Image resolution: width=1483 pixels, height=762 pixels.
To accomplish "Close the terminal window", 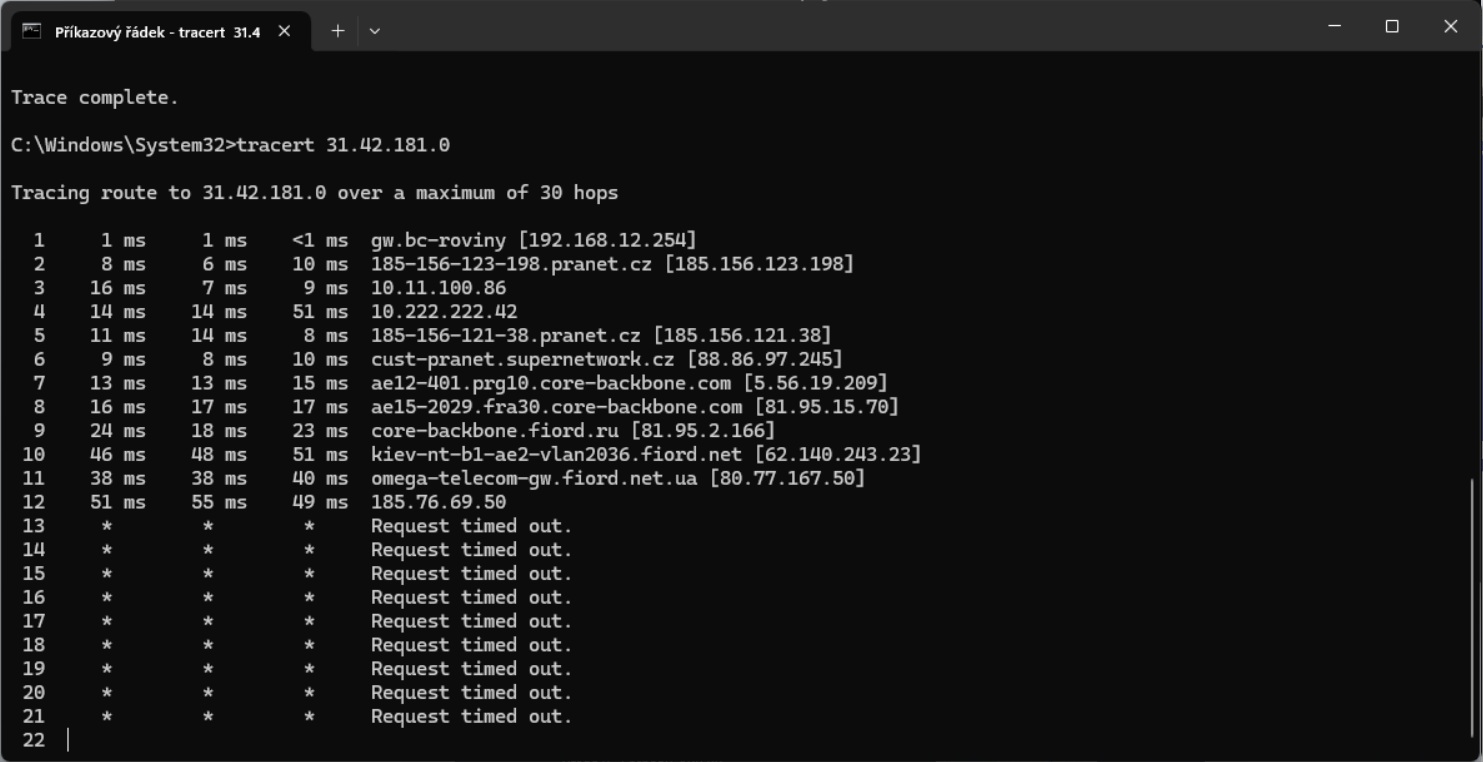I will [1450, 27].
